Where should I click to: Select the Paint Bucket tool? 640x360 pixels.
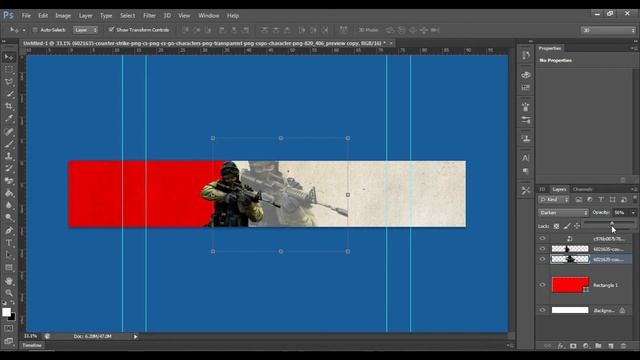pyautogui.click(x=9, y=193)
